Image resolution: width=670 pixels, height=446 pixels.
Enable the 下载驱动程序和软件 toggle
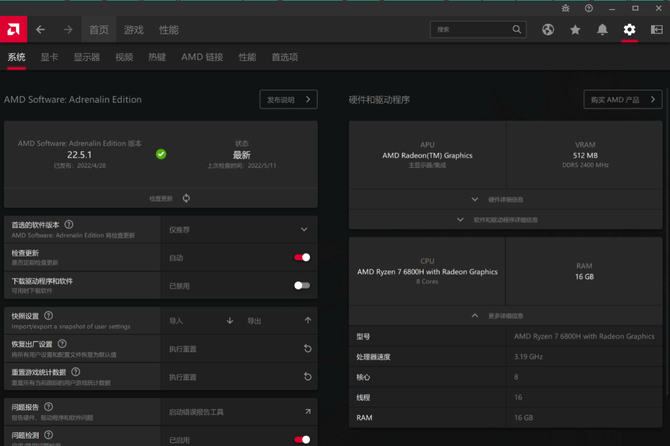click(x=301, y=286)
